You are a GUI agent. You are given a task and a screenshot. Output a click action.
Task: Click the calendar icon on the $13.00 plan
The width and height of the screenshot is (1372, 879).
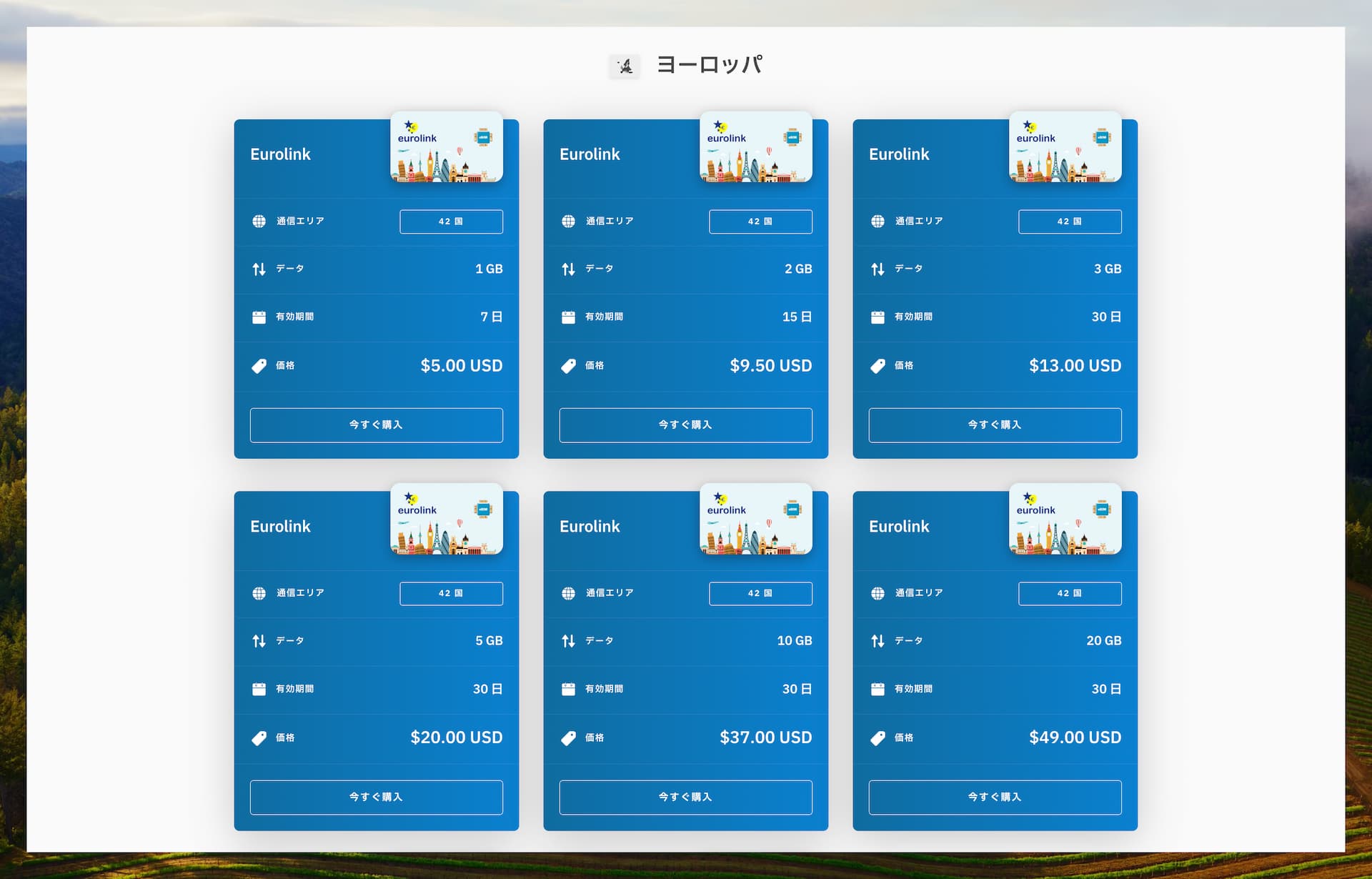click(x=878, y=317)
